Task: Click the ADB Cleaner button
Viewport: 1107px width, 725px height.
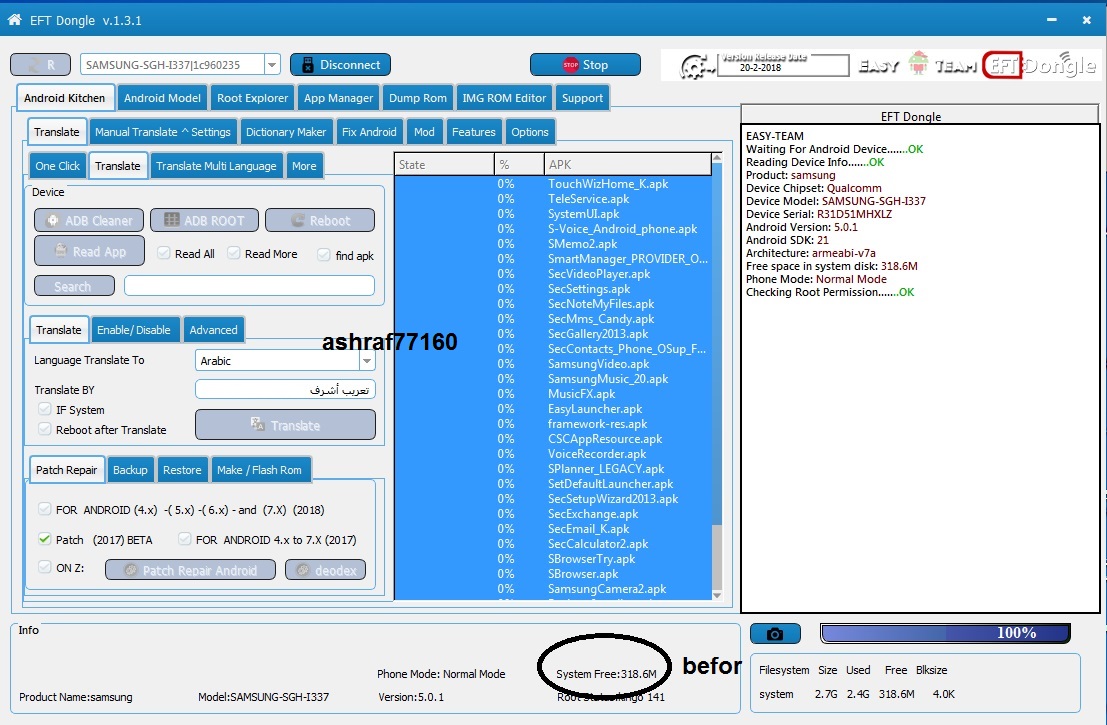Action: [89, 220]
